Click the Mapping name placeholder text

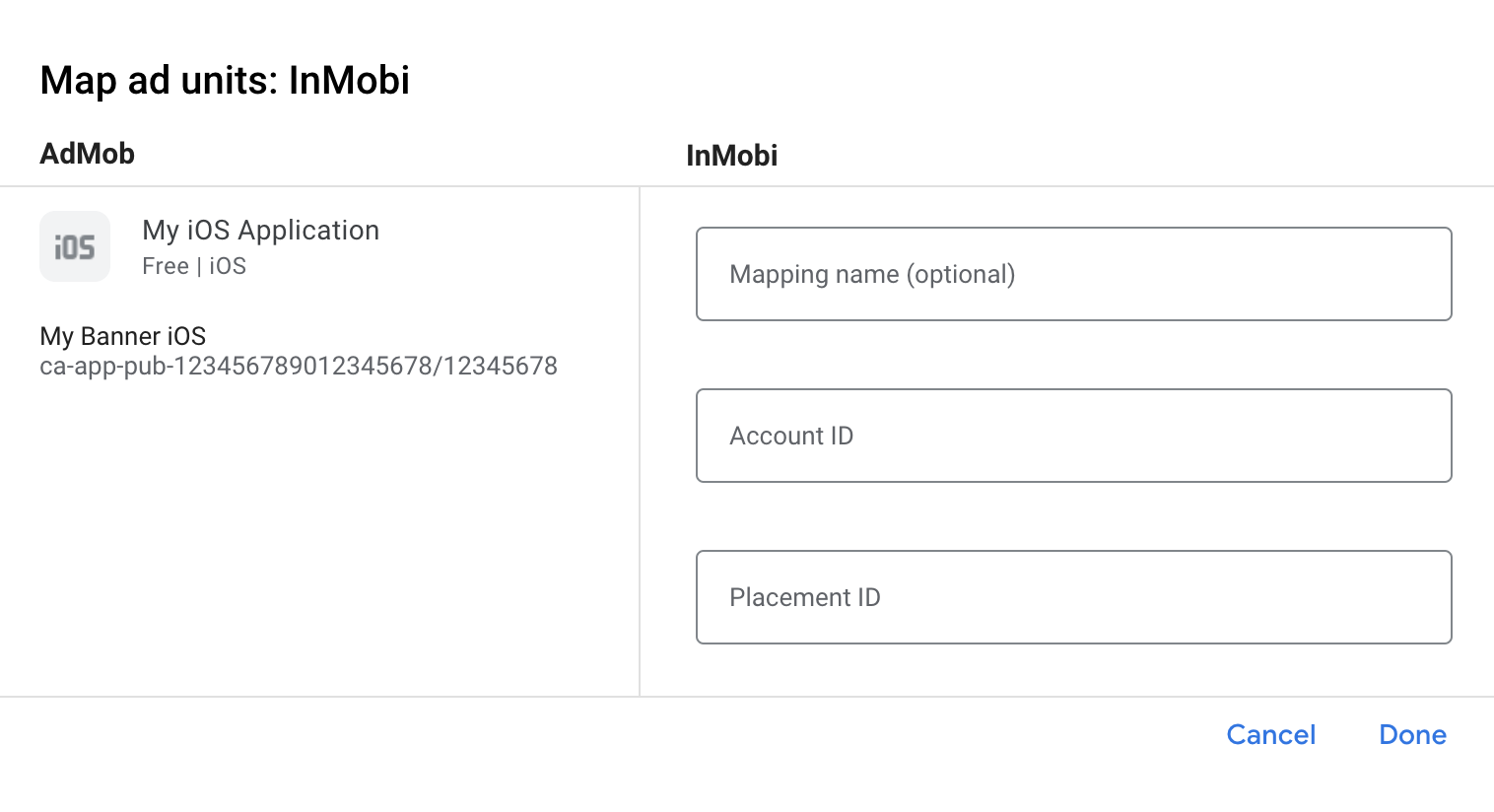872,274
